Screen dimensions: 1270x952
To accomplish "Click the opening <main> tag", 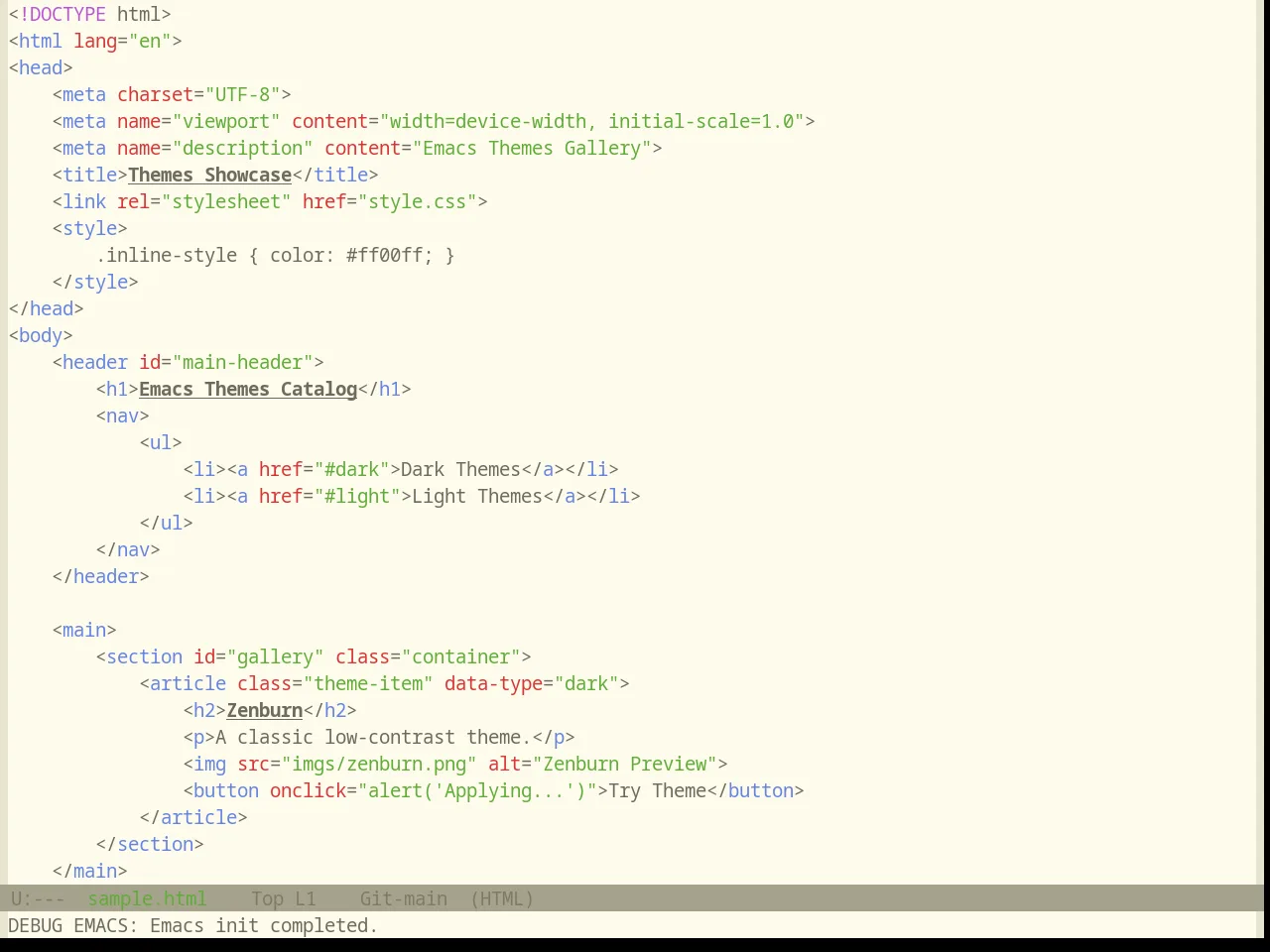I will 84,631.
